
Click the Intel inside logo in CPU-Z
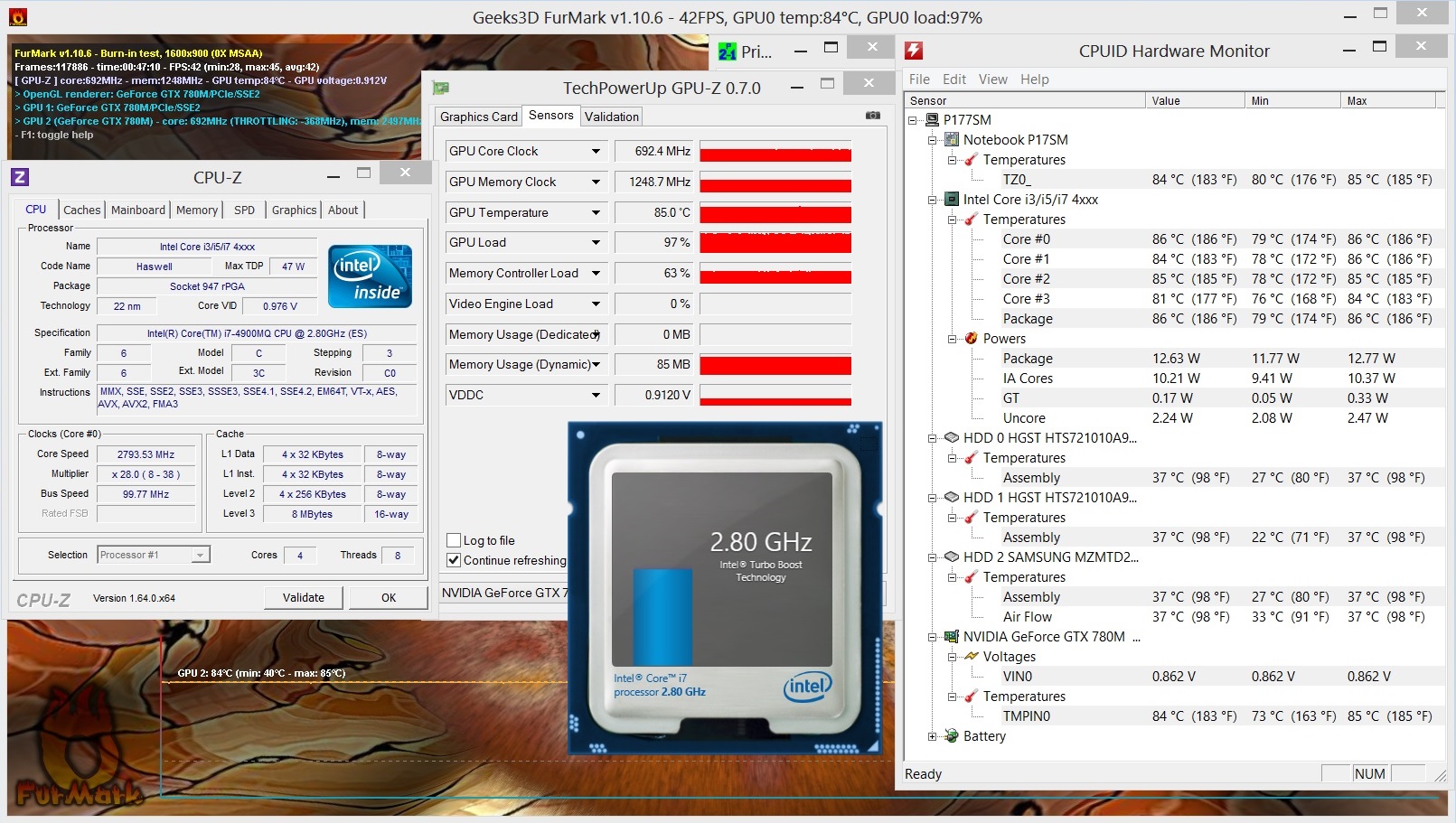point(370,276)
